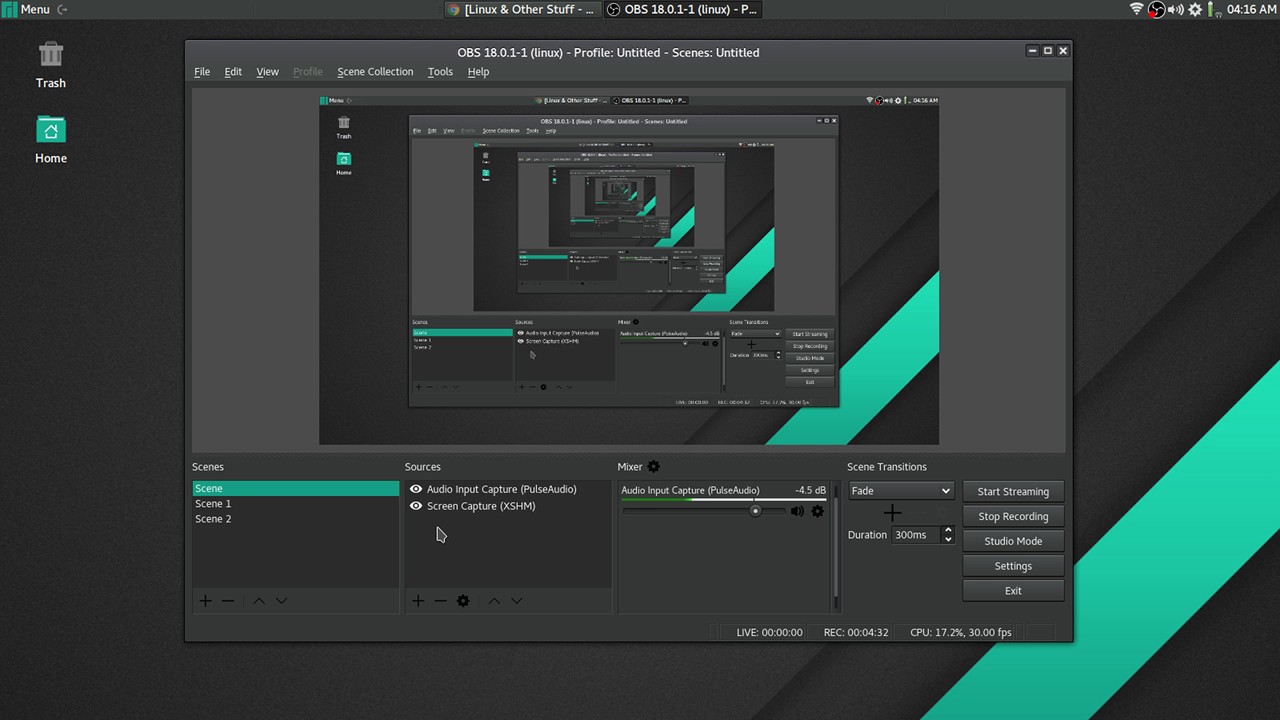Move selected scene down using the arrow icon
1280x720 pixels.
[x=281, y=600]
